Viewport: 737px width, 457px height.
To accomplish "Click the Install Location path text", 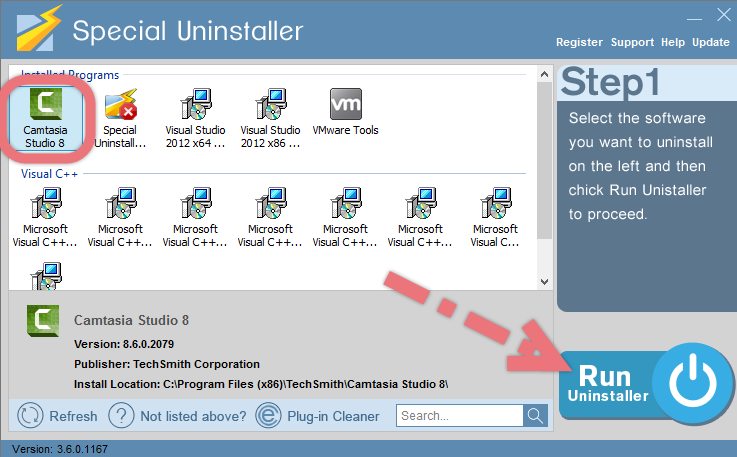I will coord(261,384).
